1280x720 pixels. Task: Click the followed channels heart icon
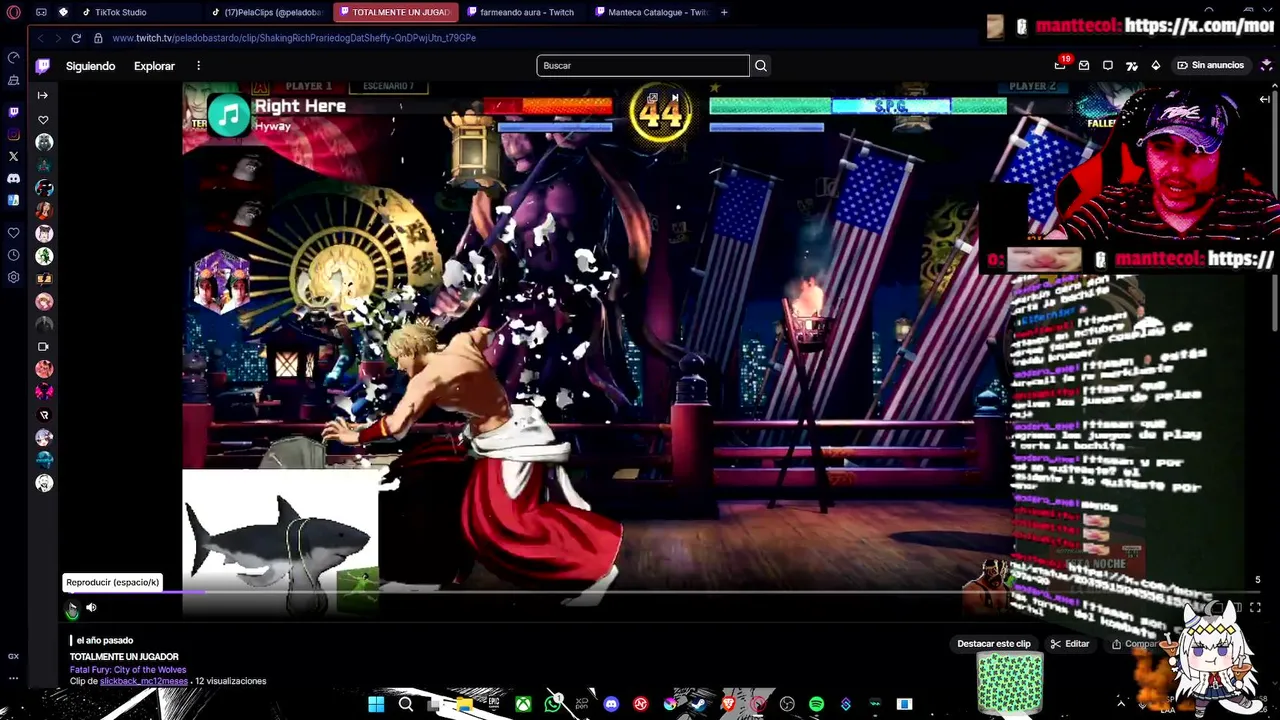pyautogui.click(x=43, y=120)
